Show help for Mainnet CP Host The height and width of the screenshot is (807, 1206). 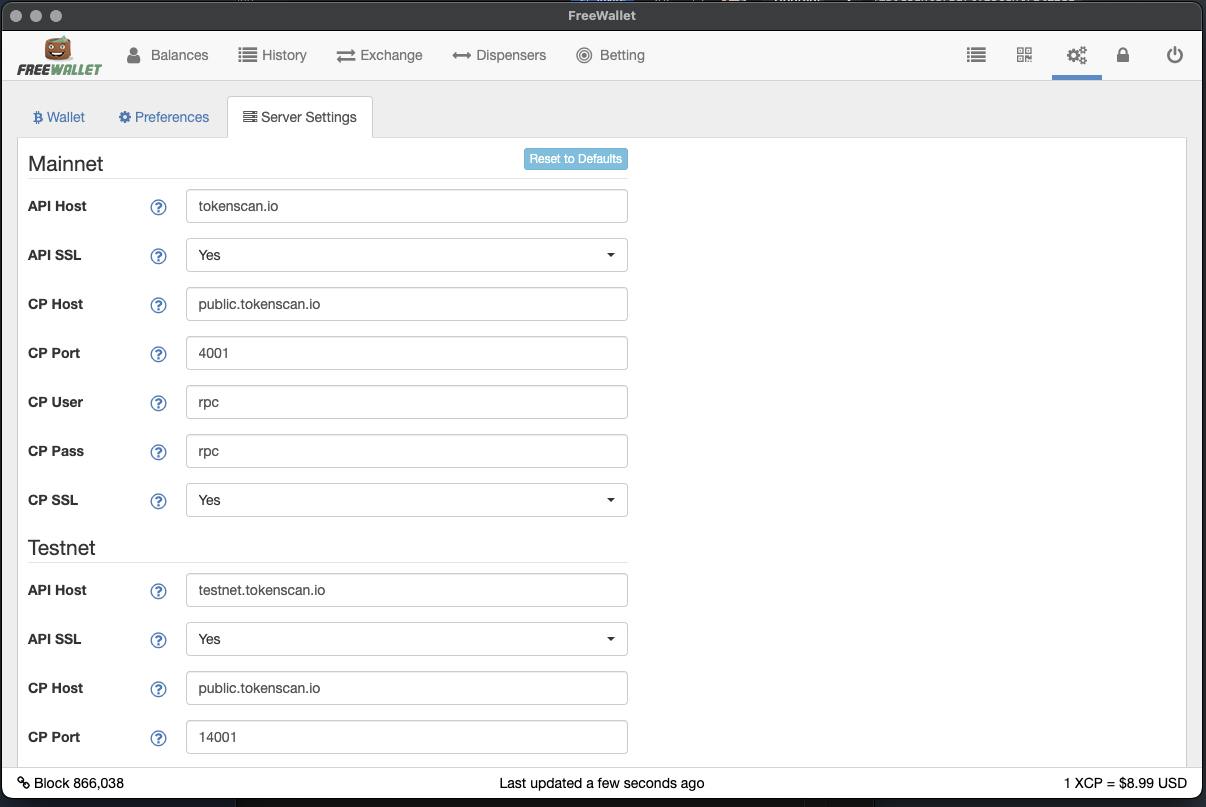click(158, 305)
